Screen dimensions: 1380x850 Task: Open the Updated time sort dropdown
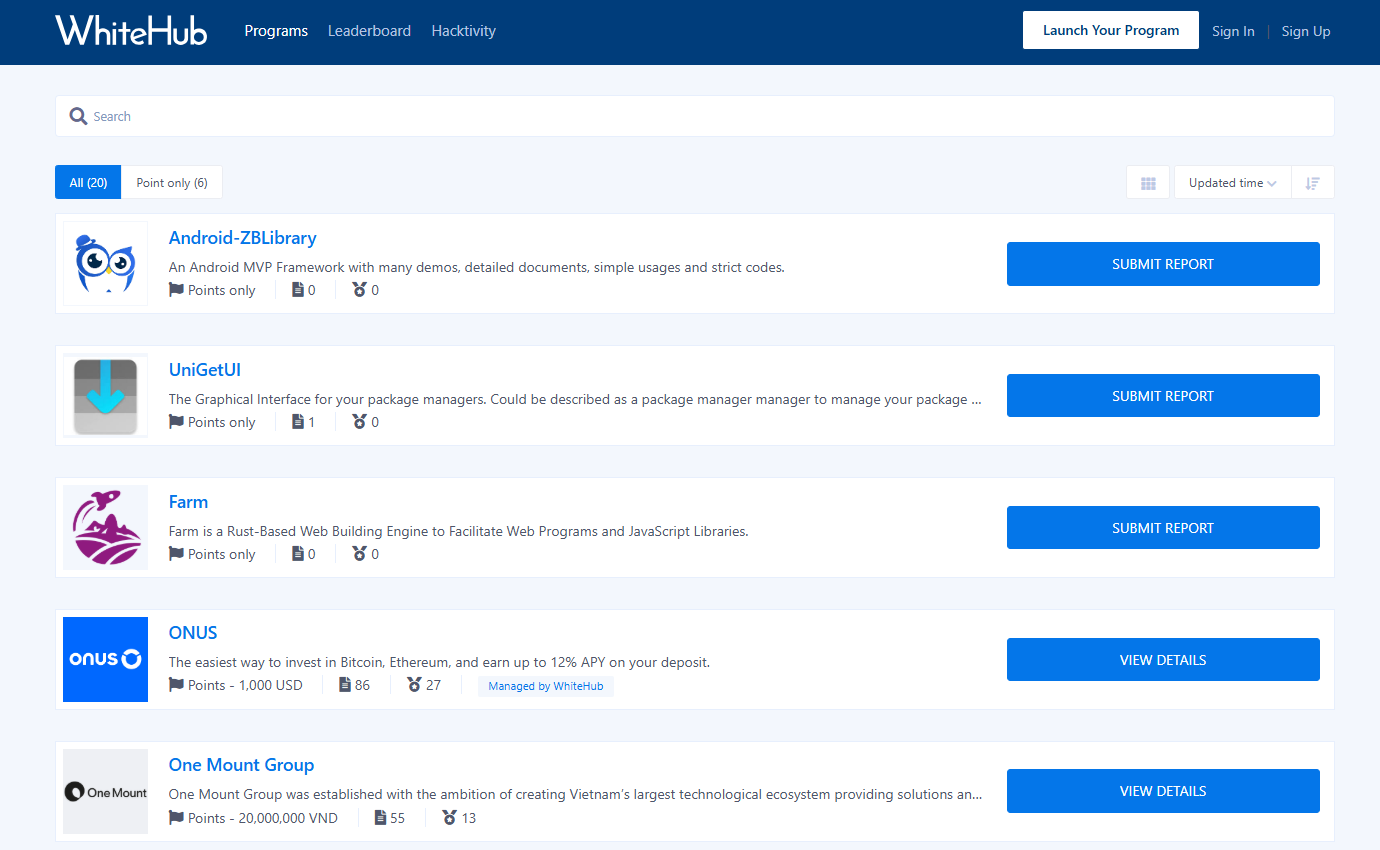point(1232,183)
